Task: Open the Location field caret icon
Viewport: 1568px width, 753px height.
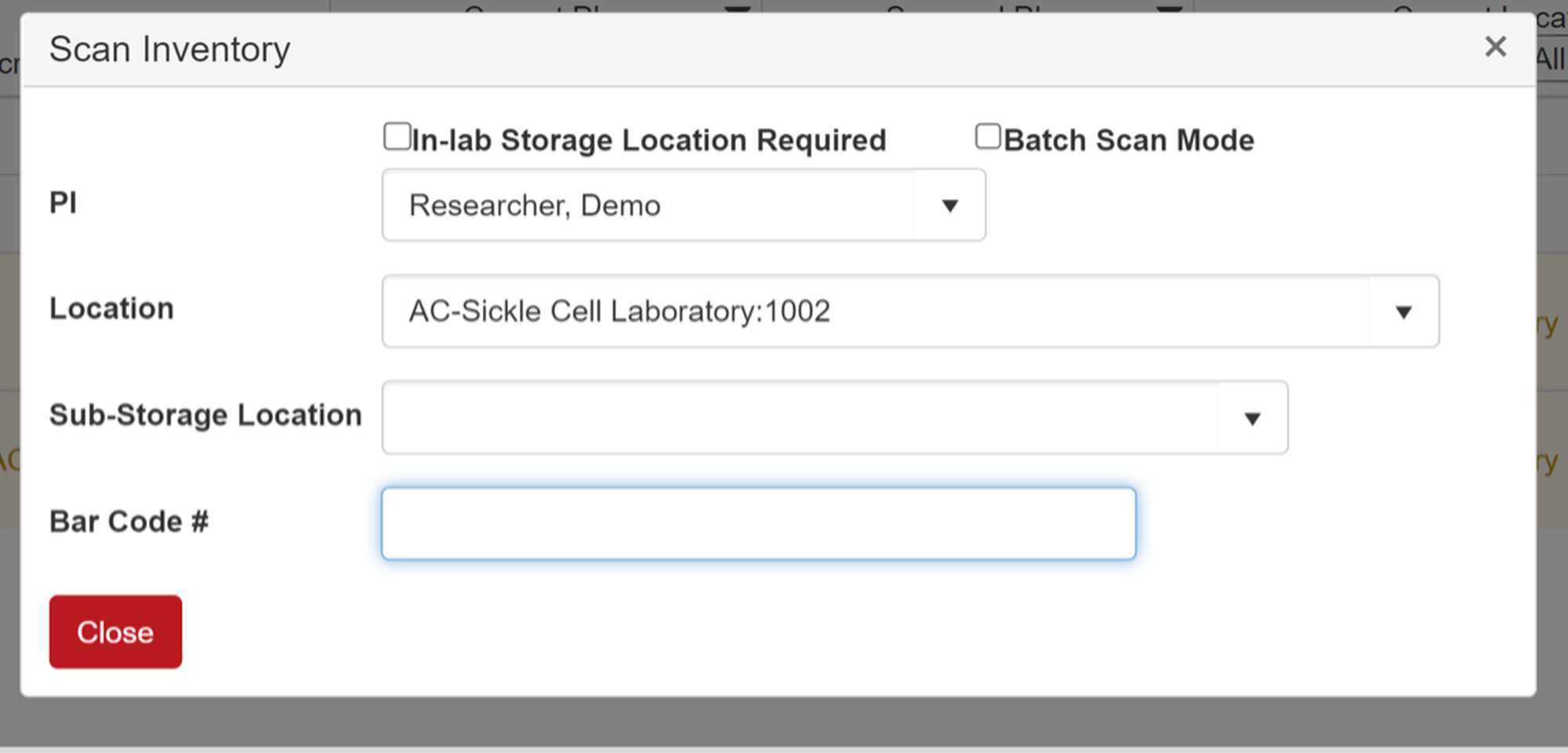Action: (x=1404, y=312)
